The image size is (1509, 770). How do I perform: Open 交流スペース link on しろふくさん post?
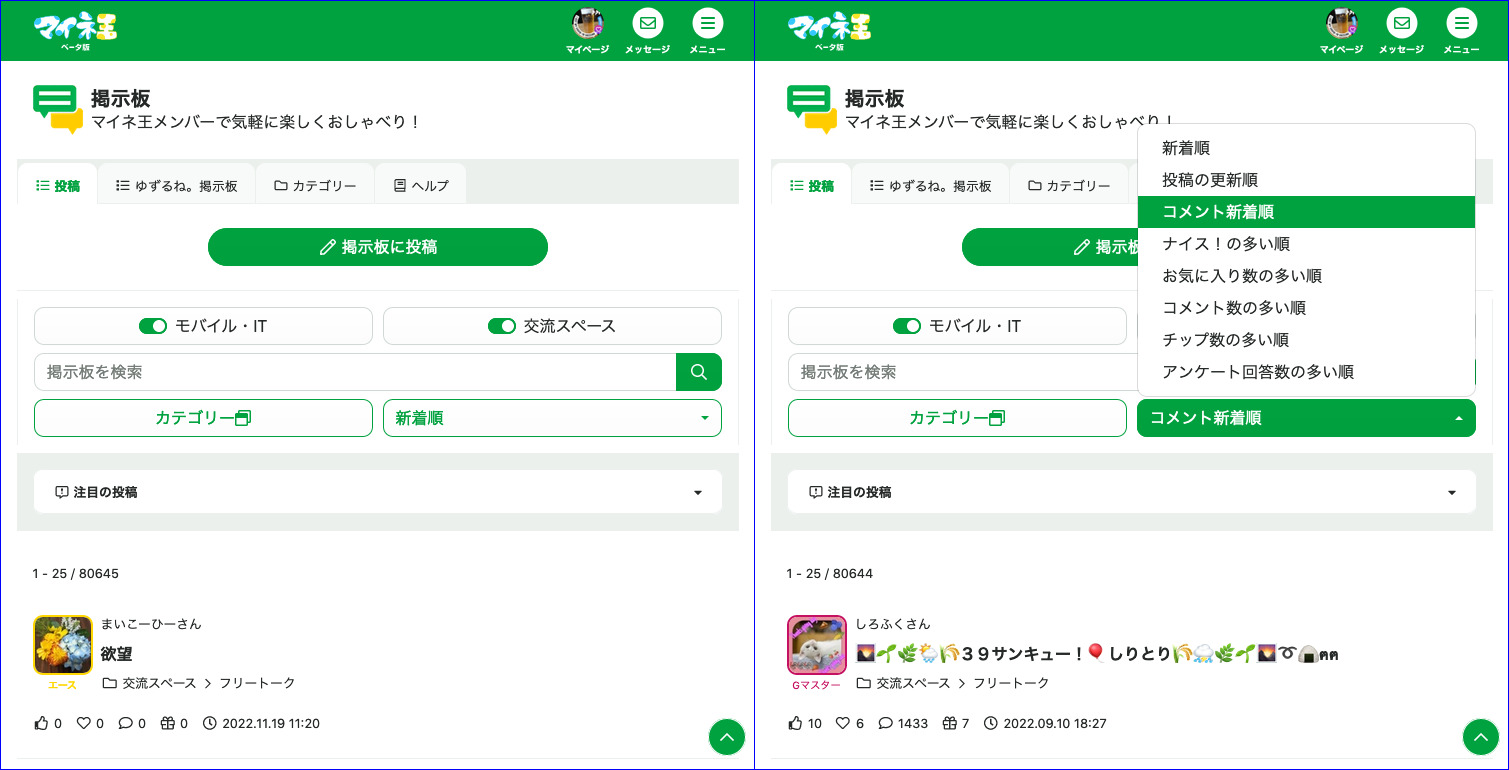coord(913,683)
